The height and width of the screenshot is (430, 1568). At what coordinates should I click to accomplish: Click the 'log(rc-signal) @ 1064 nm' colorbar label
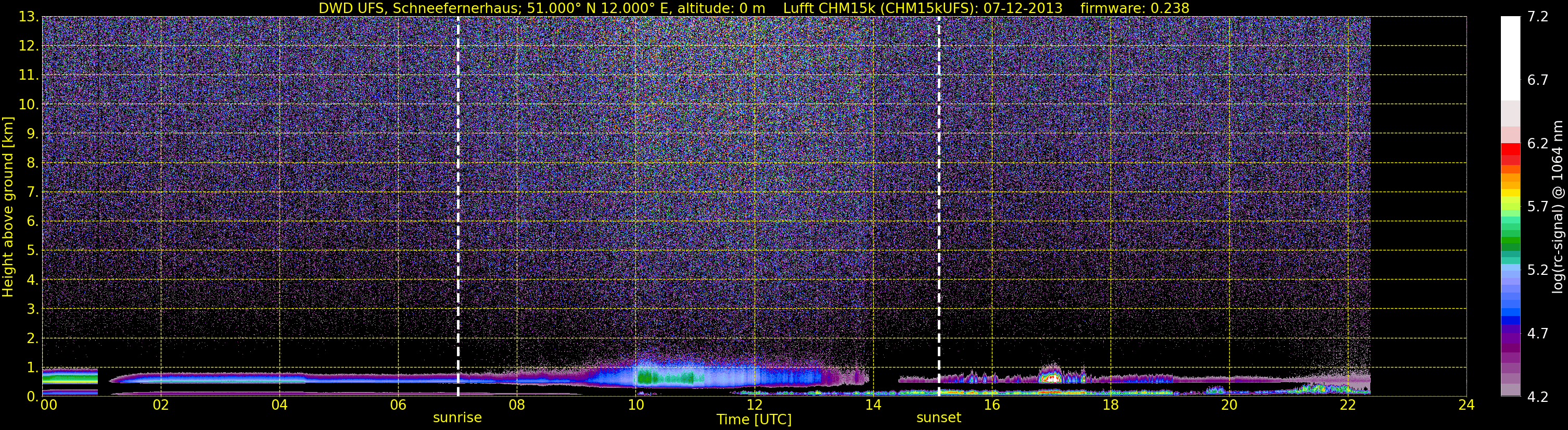click(x=1558, y=207)
